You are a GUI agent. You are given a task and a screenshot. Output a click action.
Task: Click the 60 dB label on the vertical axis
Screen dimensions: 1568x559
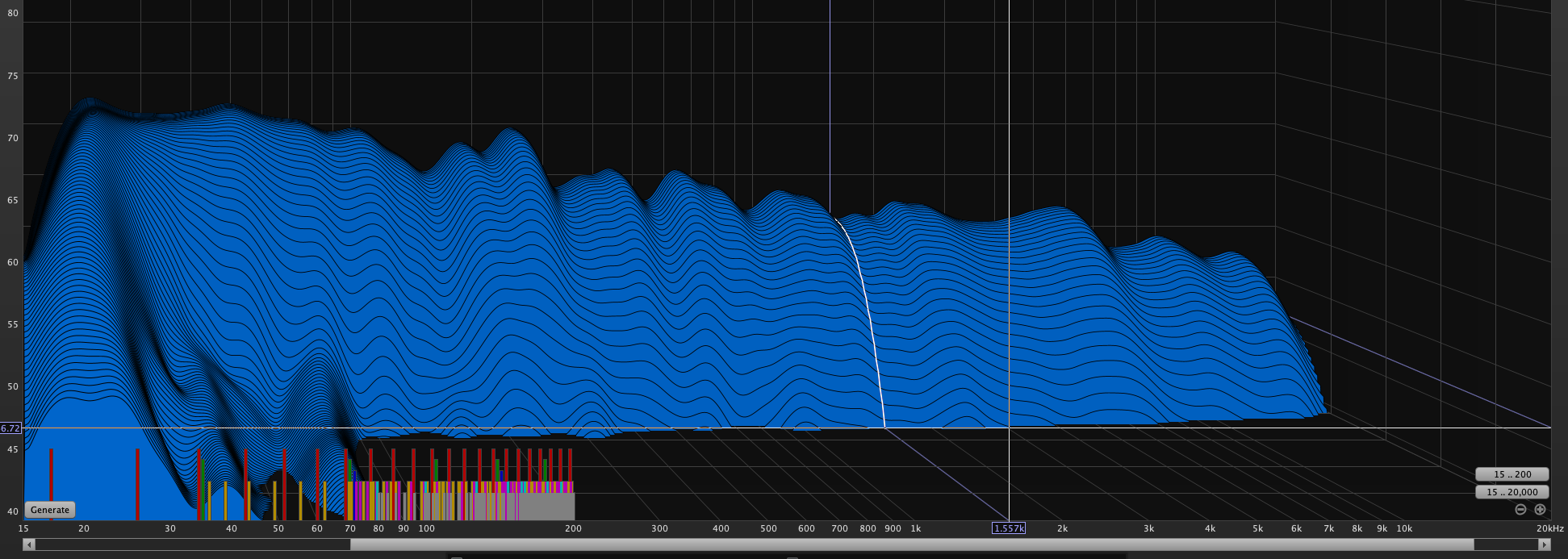12,262
